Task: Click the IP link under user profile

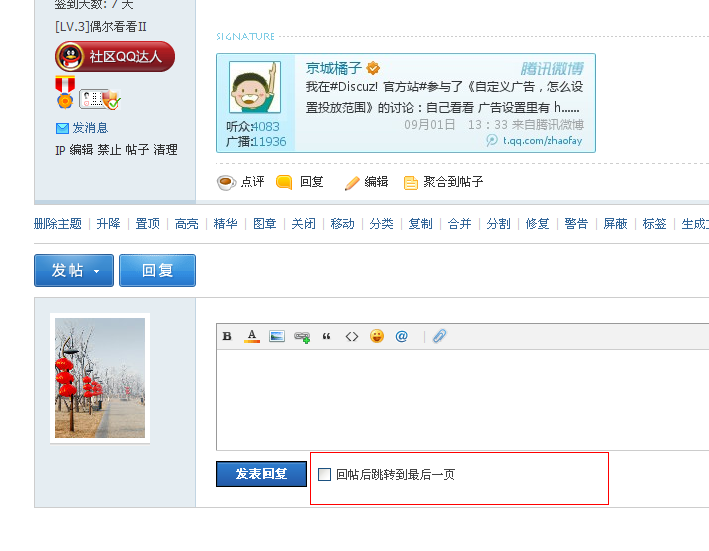Action: tap(60, 150)
